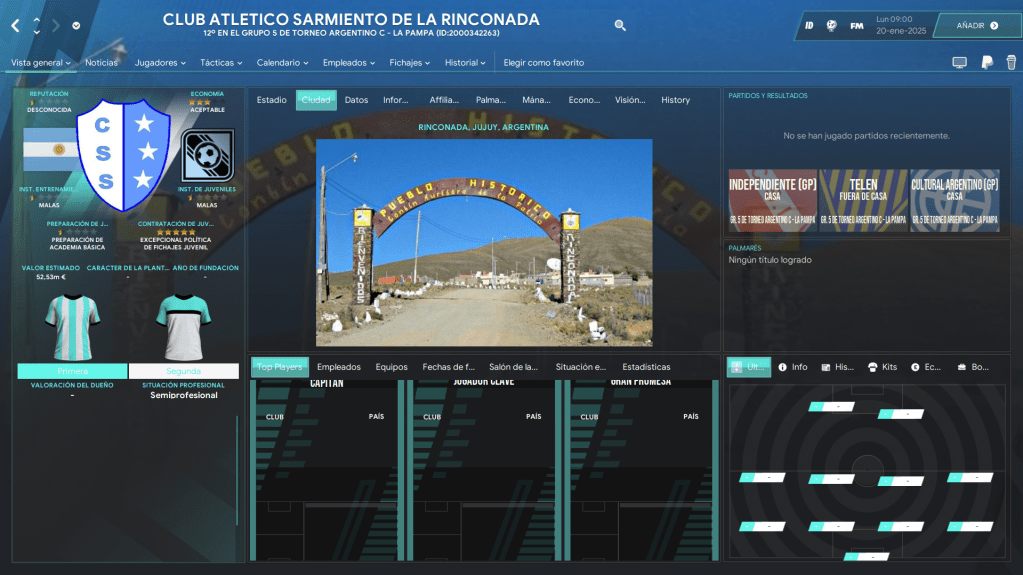This screenshot has height=575, width=1023.
Task: Select the Ciudad view tab
Action: point(316,100)
